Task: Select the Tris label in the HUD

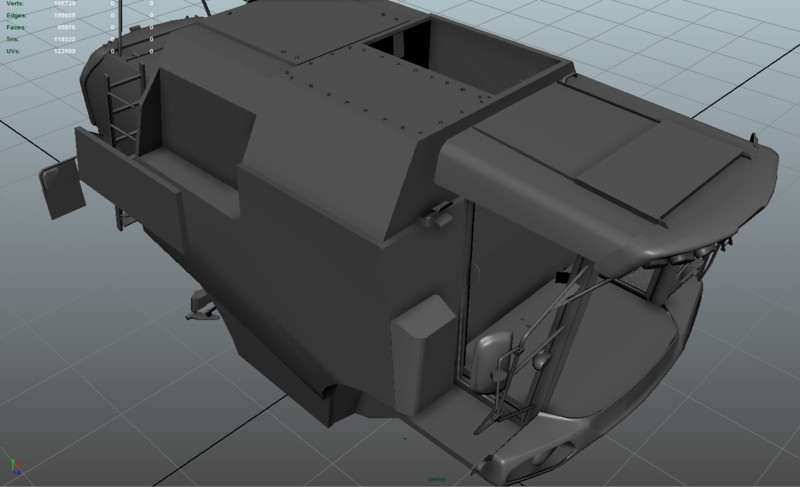Action: point(11,39)
